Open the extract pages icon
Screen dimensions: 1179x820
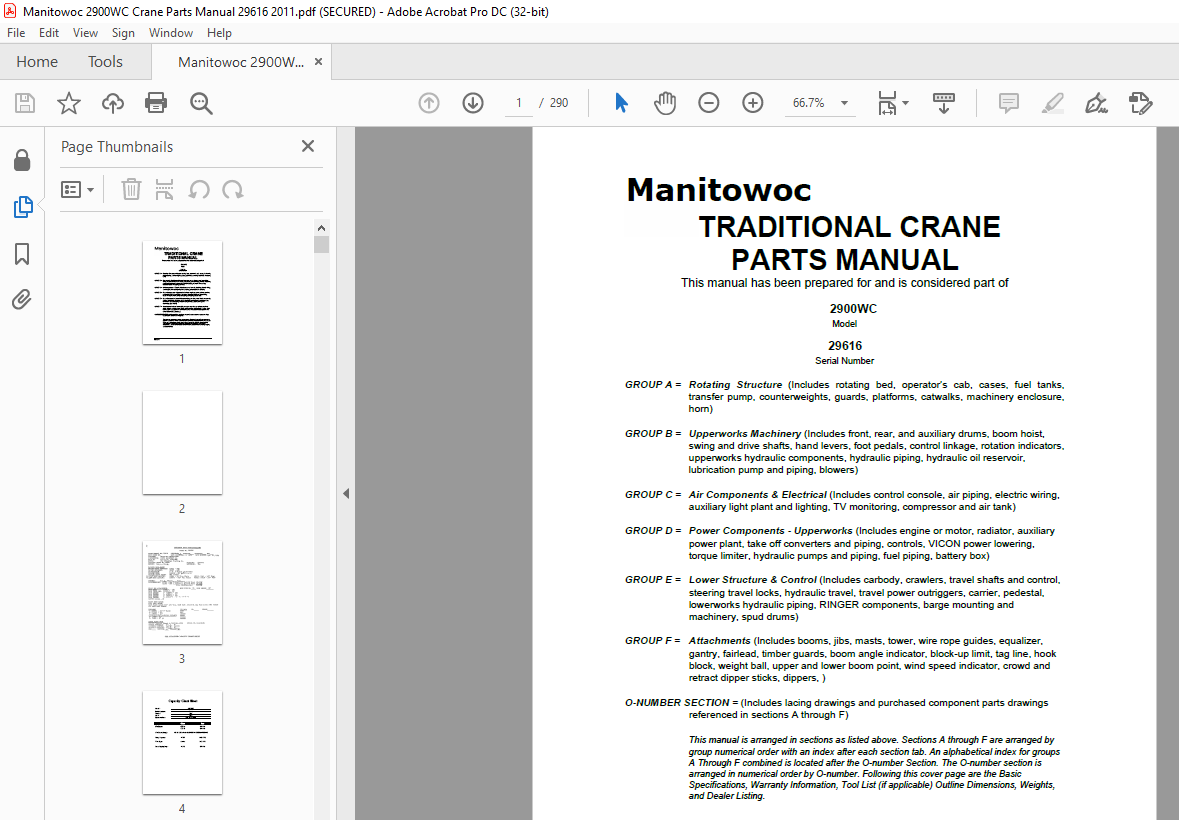tap(164, 189)
